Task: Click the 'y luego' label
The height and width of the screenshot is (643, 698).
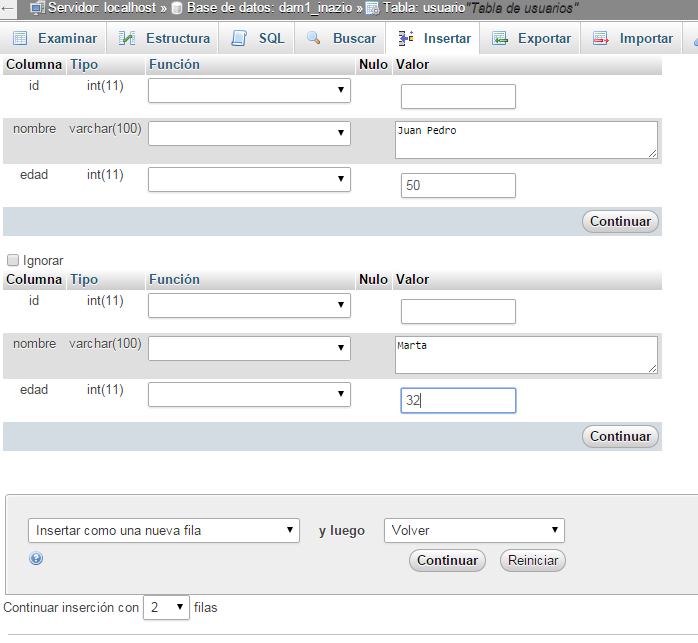Action: click(x=342, y=531)
